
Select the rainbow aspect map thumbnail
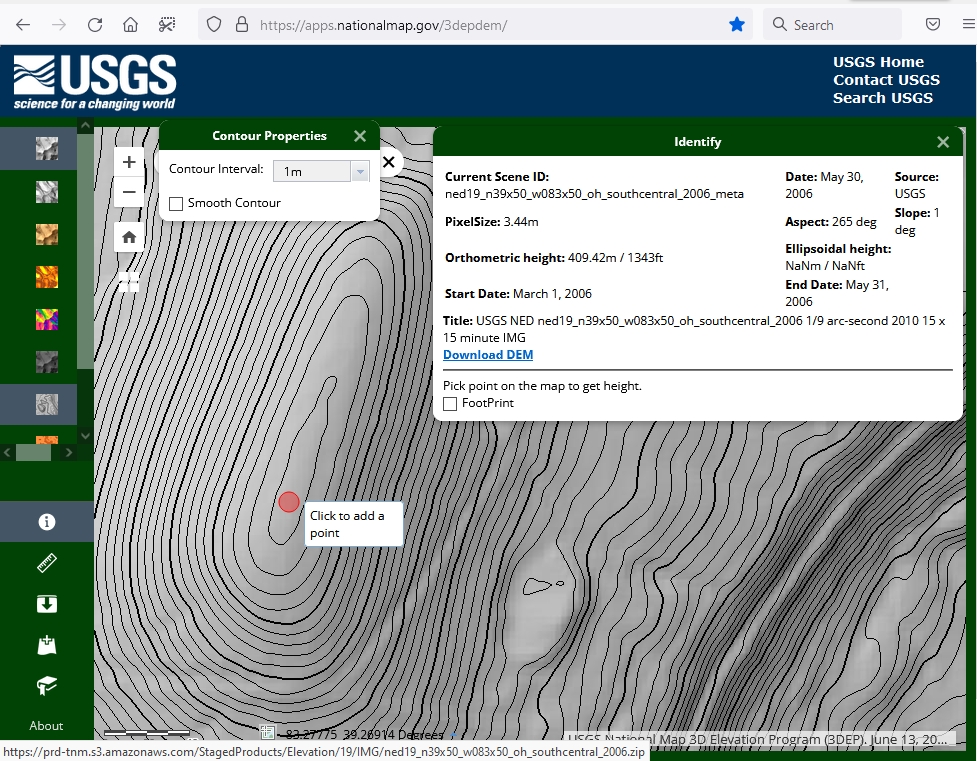(47, 319)
